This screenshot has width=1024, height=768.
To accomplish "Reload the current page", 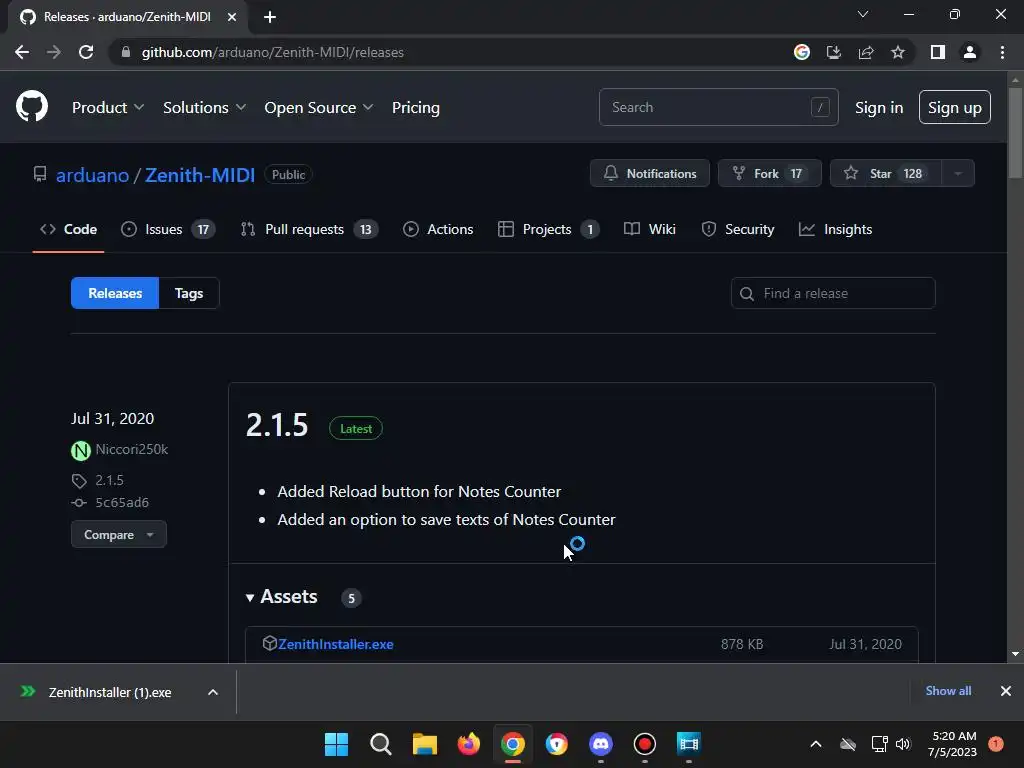I will click(x=86, y=52).
